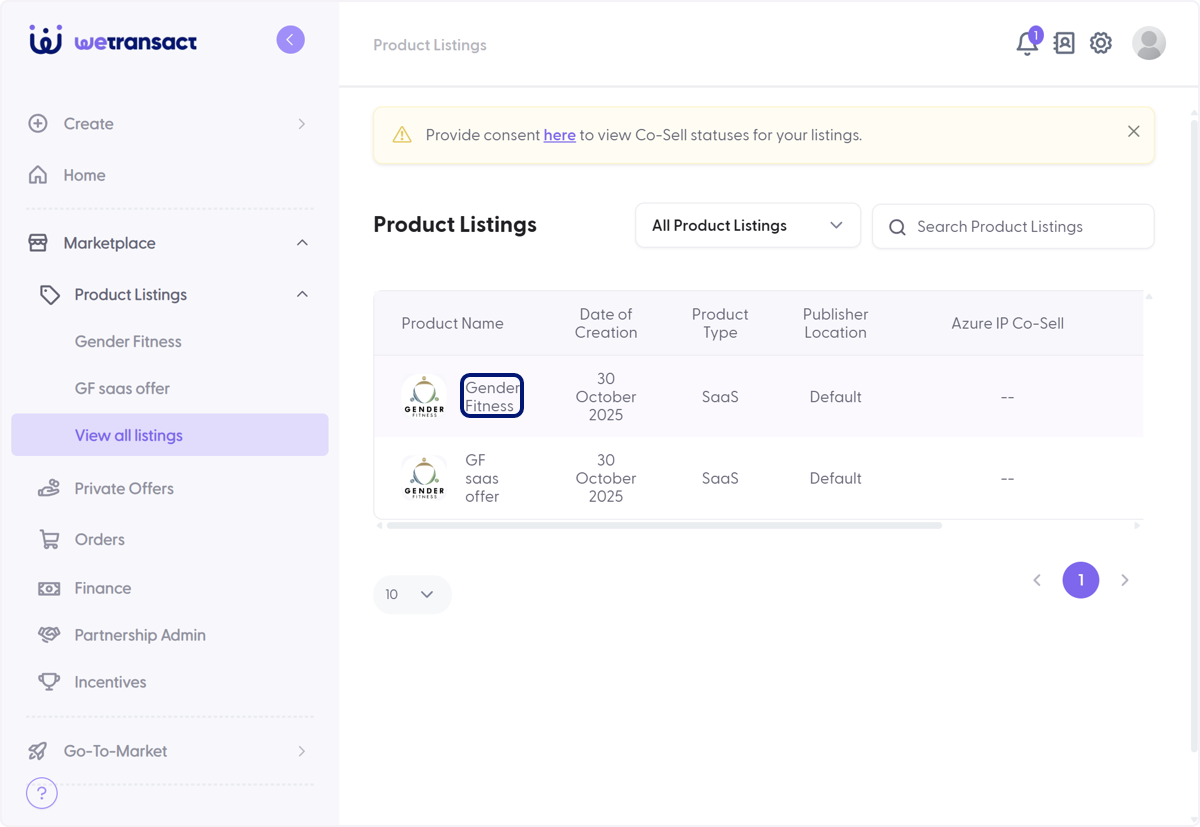1200x827 pixels.
Task: Click the Azure IP Co-Sell column header
Action: point(1007,324)
